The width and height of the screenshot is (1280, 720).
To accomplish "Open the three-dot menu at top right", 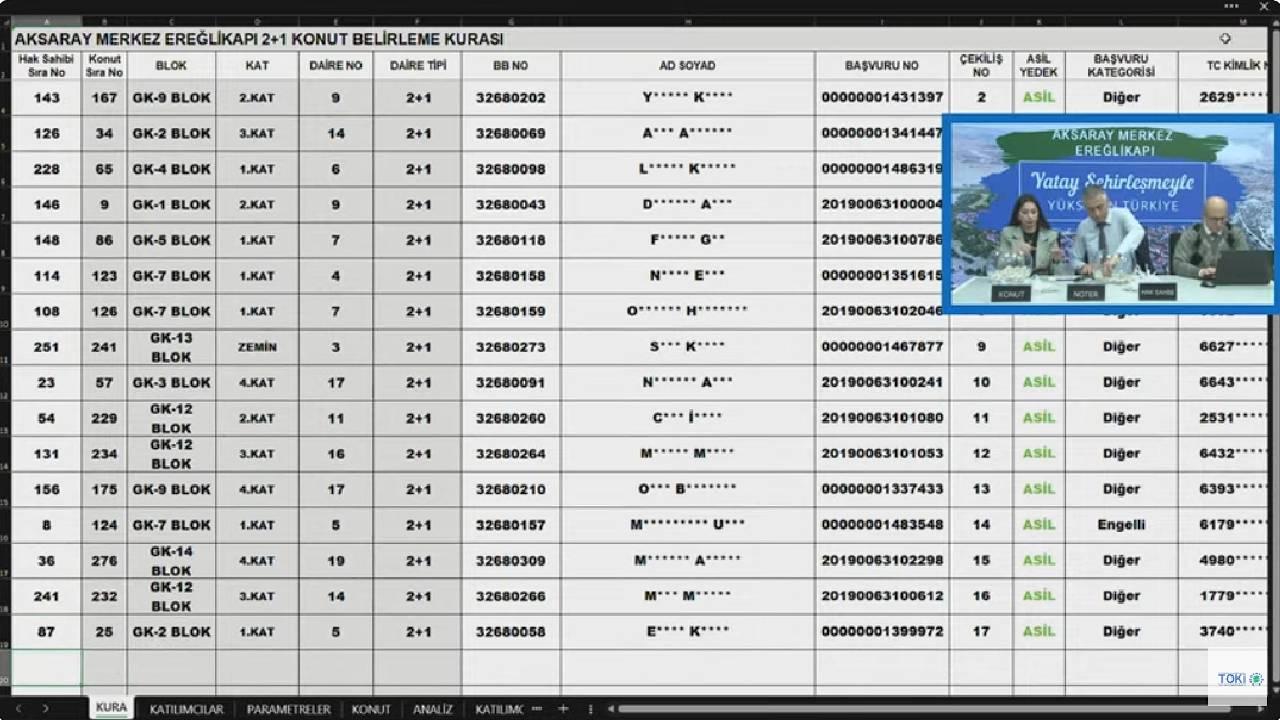I will tap(1231, 6).
